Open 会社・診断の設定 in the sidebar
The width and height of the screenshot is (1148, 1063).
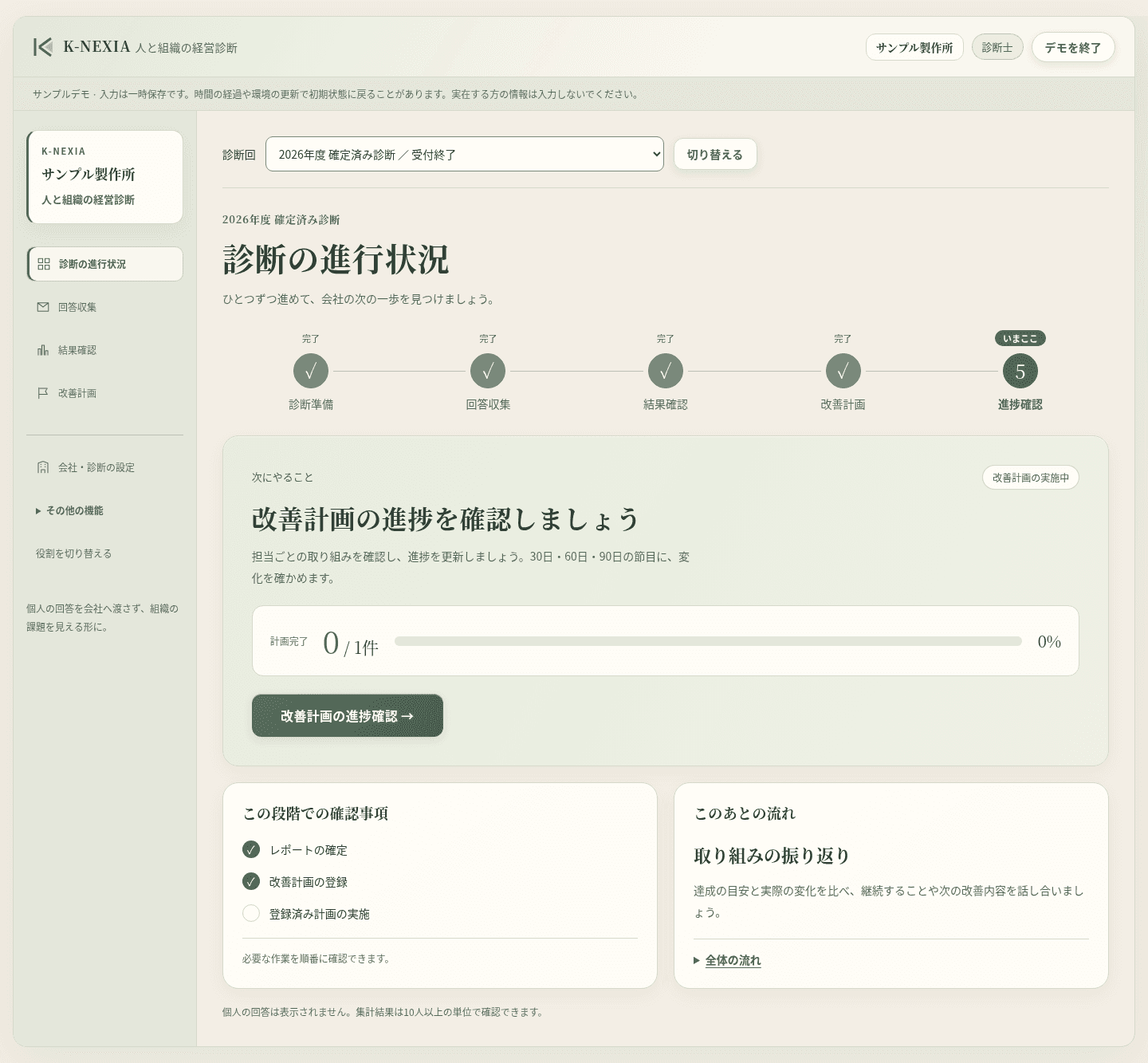point(105,467)
